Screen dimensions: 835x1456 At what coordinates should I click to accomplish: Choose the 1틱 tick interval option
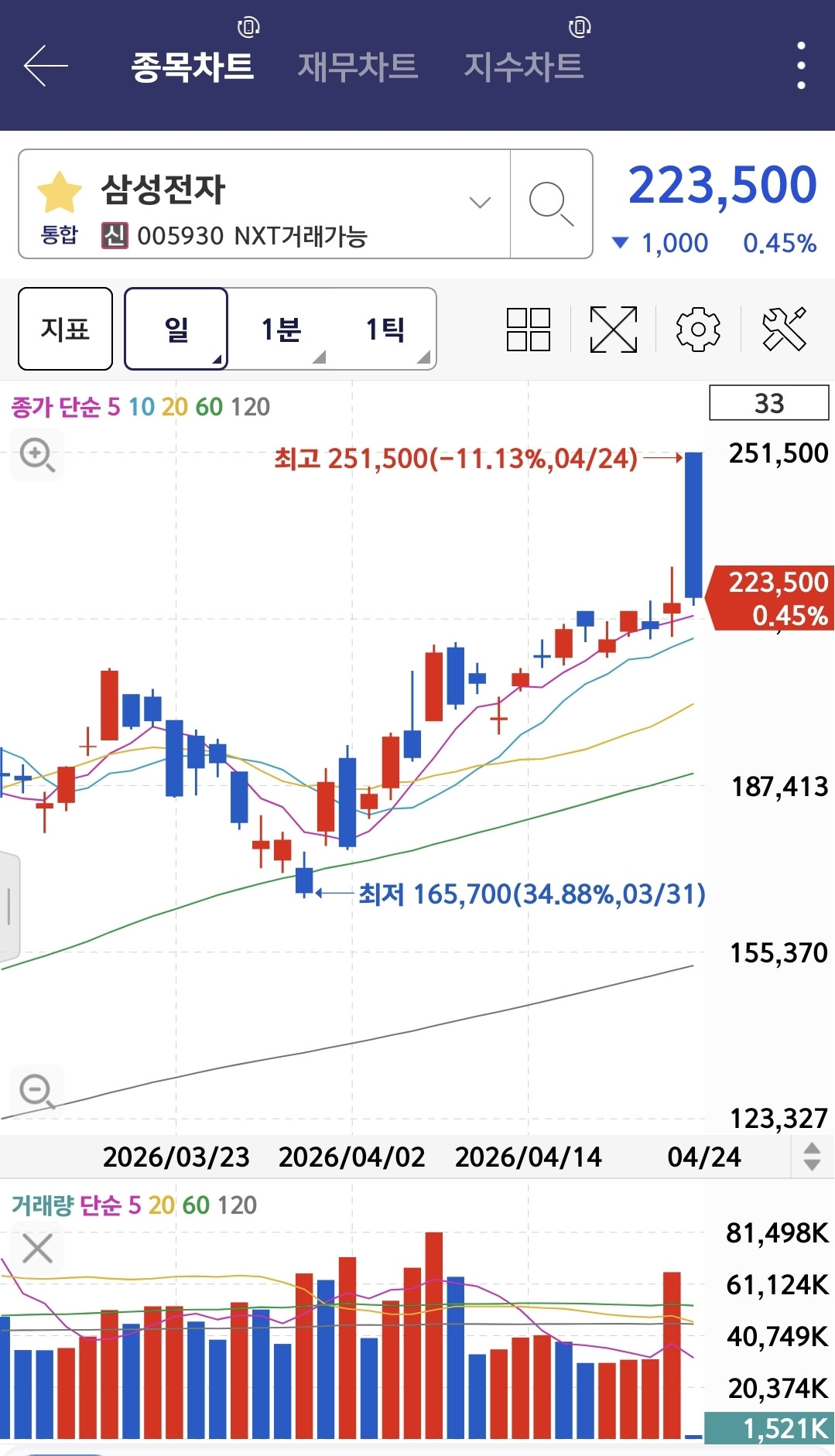point(386,329)
